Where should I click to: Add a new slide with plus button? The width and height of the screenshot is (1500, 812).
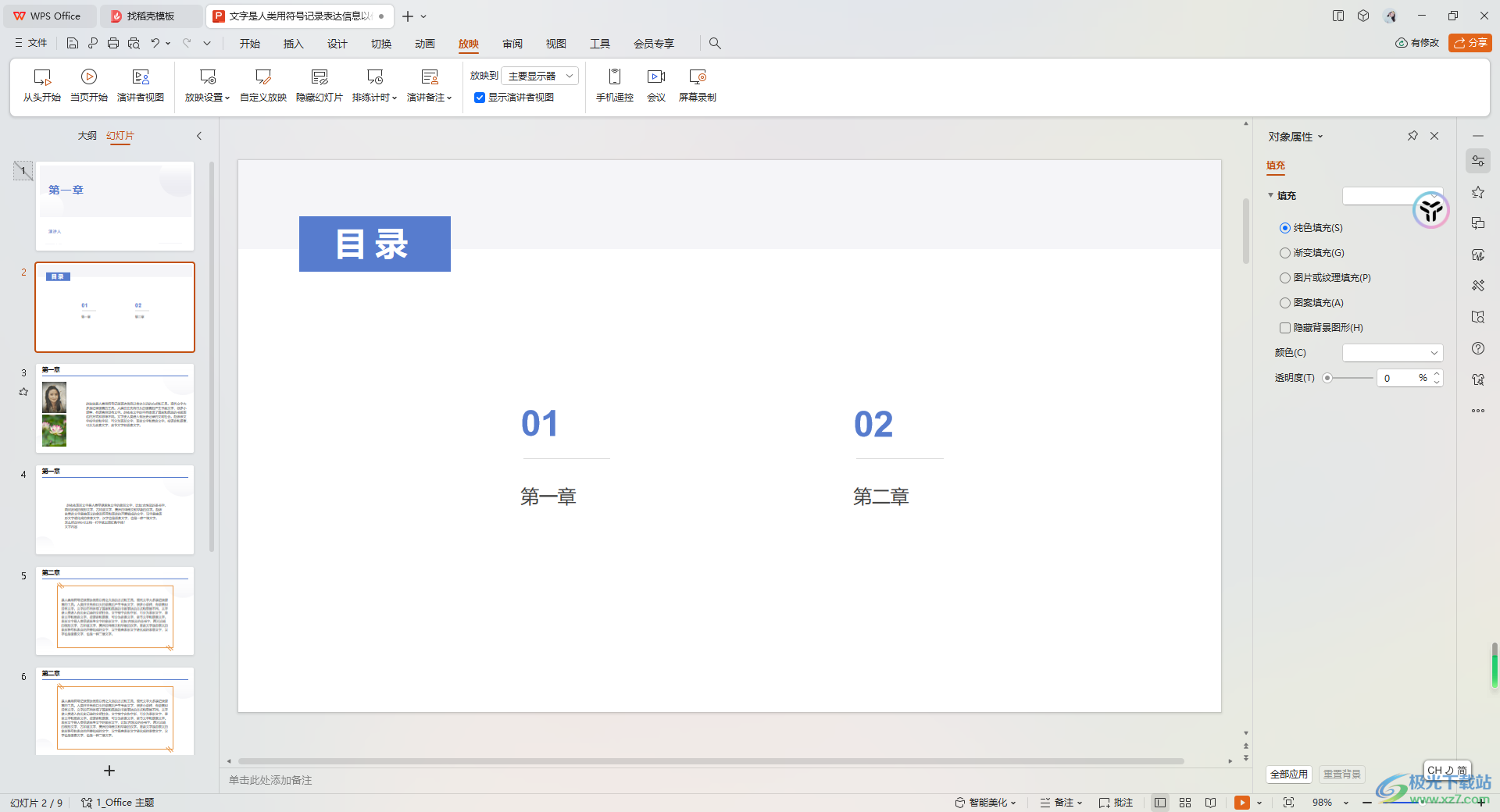tap(109, 771)
